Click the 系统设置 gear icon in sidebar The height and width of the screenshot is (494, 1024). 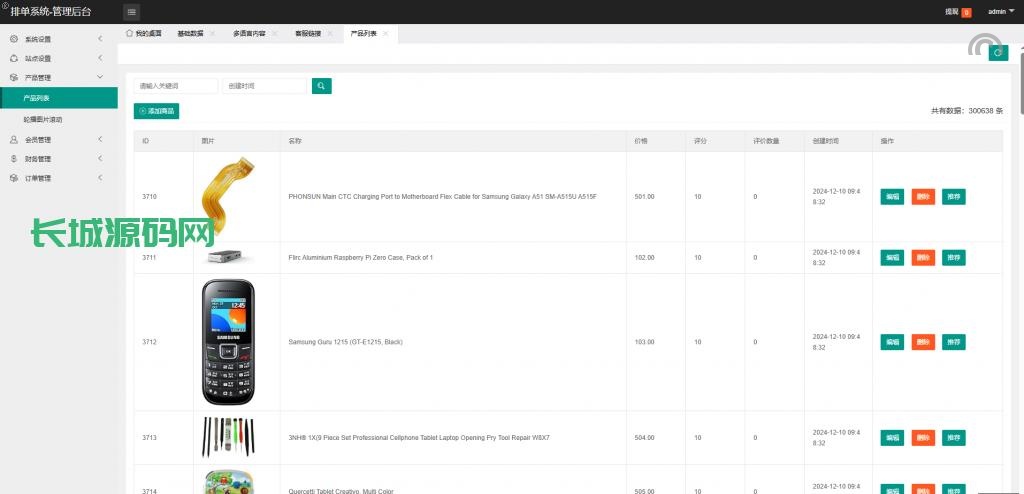[13, 39]
